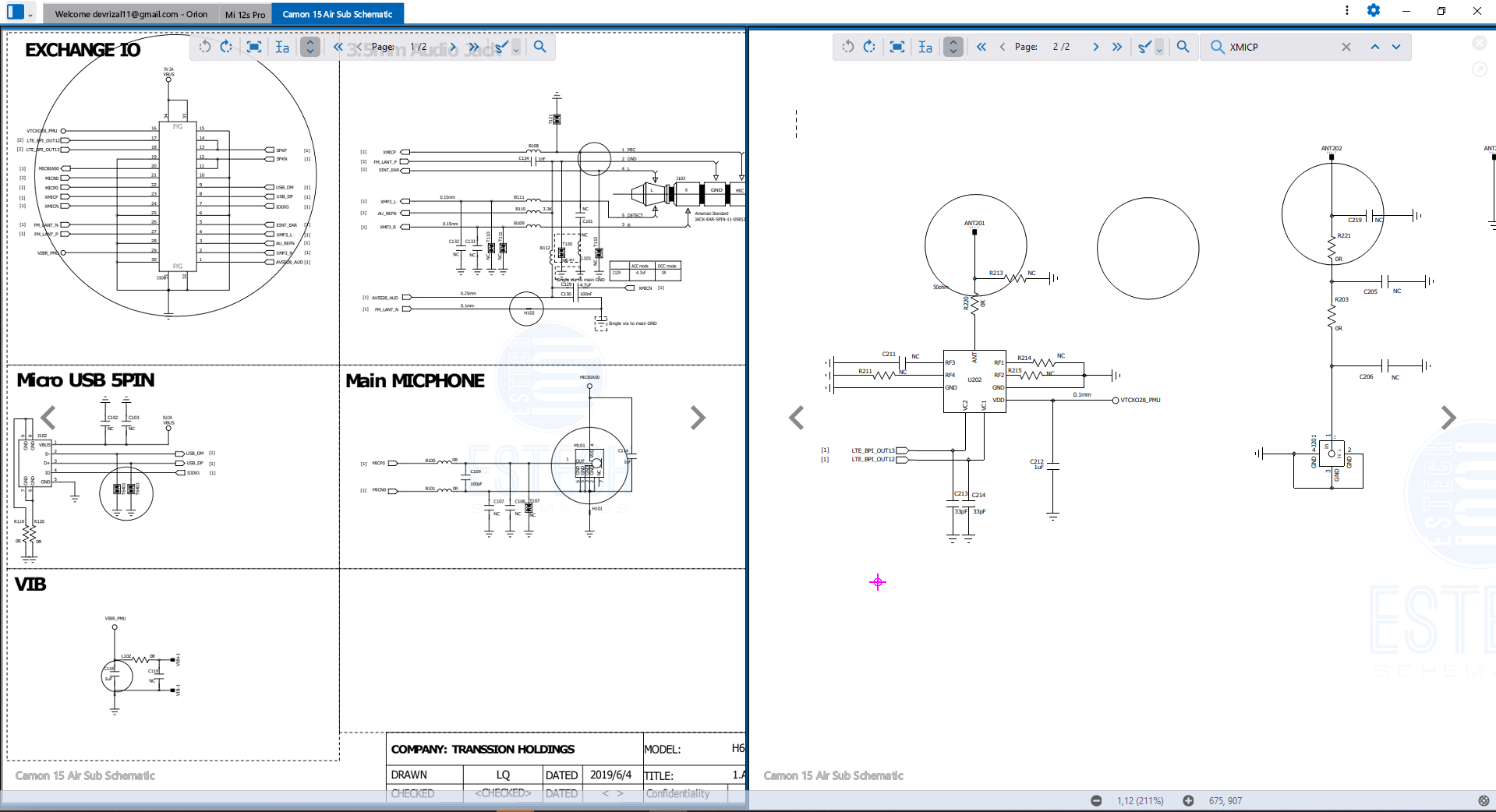This screenshot has width=1496, height=812.
Task: Rotate right pane view counterclockwise
Action: tap(848, 47)
